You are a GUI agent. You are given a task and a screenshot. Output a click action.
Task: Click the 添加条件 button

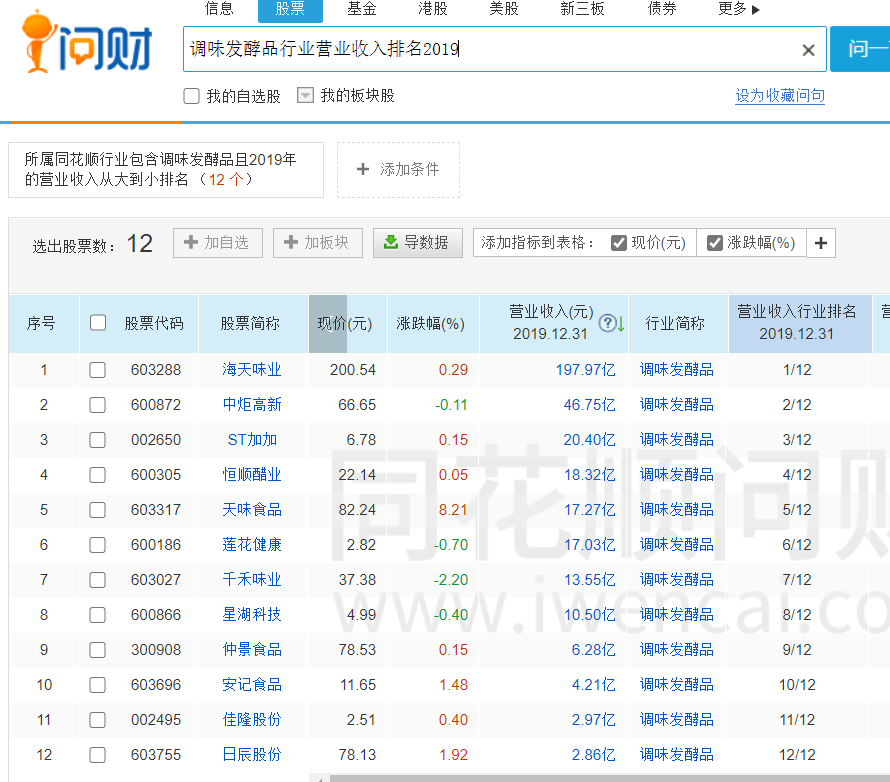pyautogui.click(x=398, y=170)
